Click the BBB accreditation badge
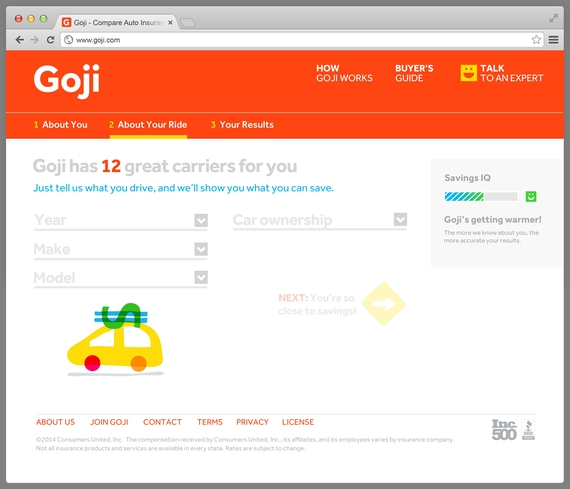Image resolution: width=570 pixels, height=489 pixels. [x=529, y=430]
